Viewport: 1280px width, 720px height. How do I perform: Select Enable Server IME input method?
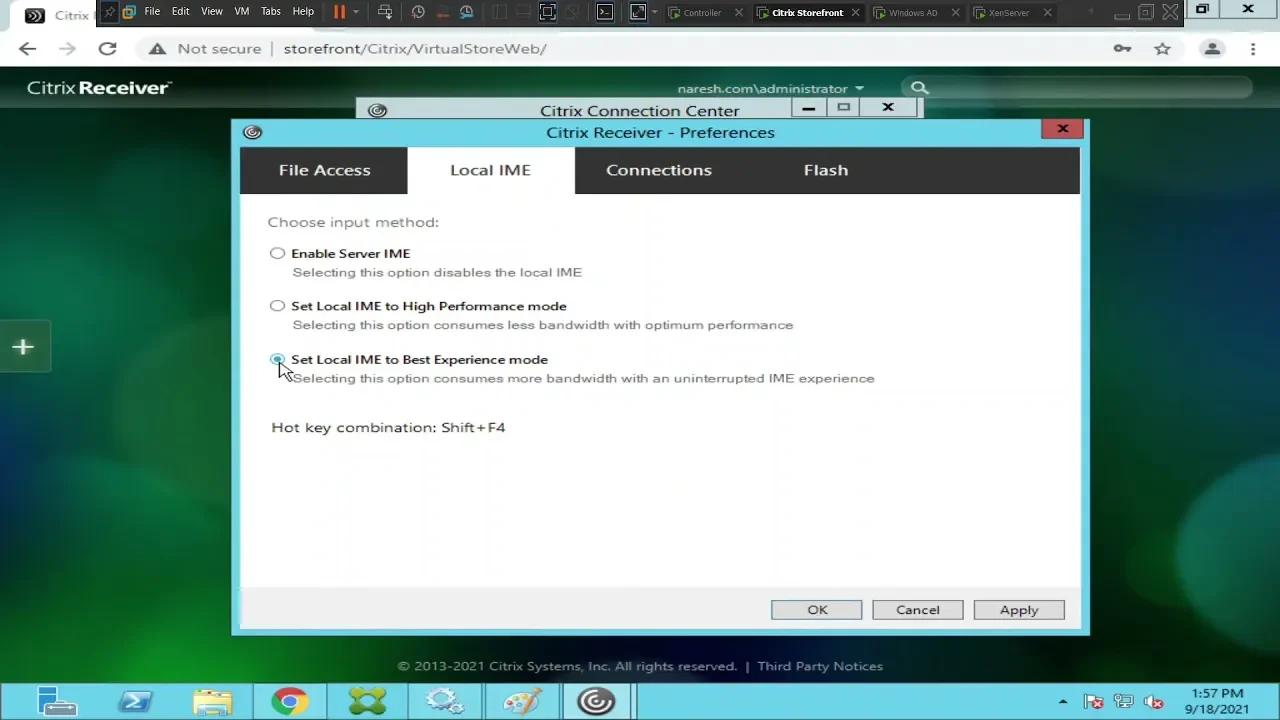point(277,253)
